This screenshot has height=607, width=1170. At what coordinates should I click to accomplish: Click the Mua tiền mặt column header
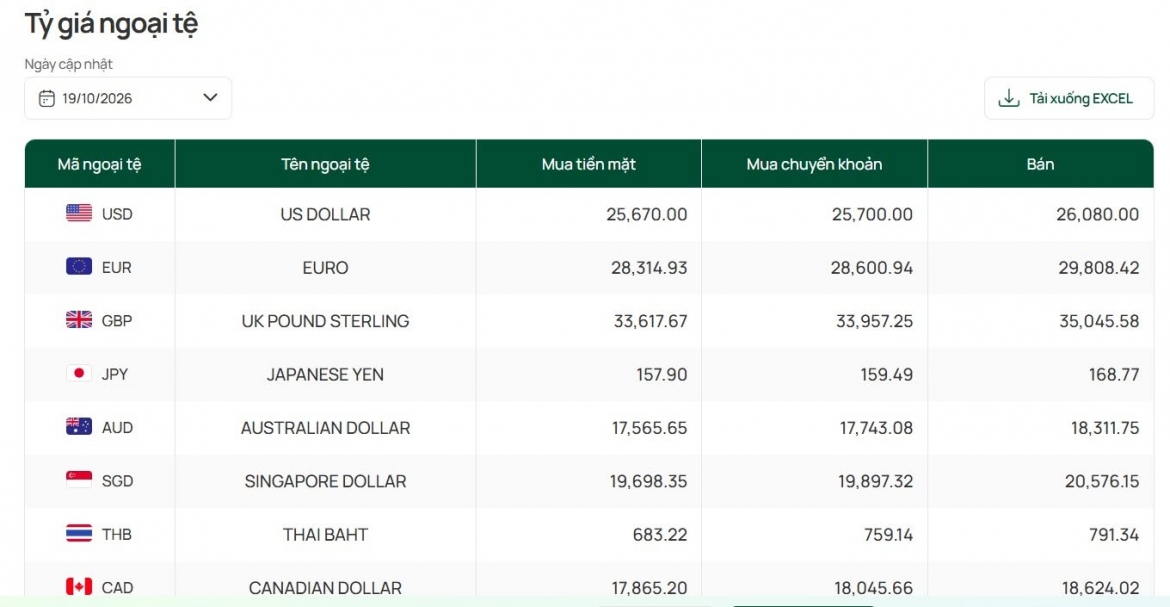tap(589, 164)
